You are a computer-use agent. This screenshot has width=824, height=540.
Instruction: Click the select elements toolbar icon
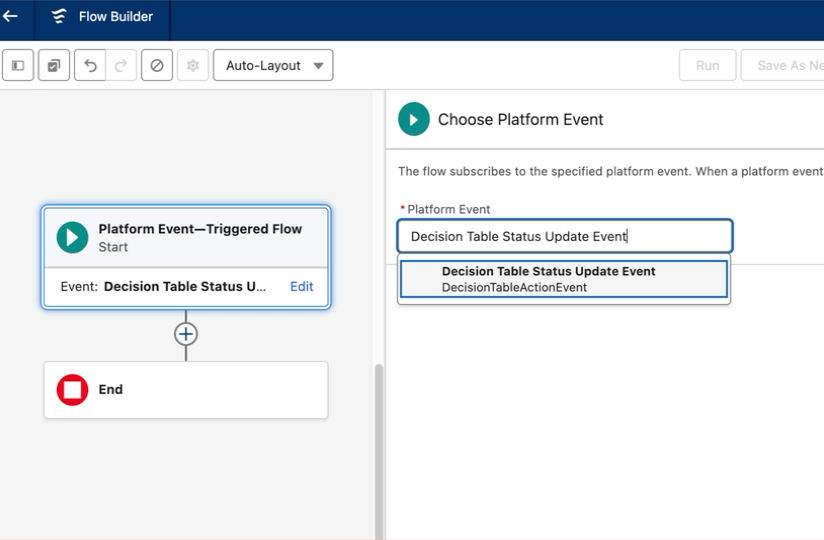tap(54, 65)
